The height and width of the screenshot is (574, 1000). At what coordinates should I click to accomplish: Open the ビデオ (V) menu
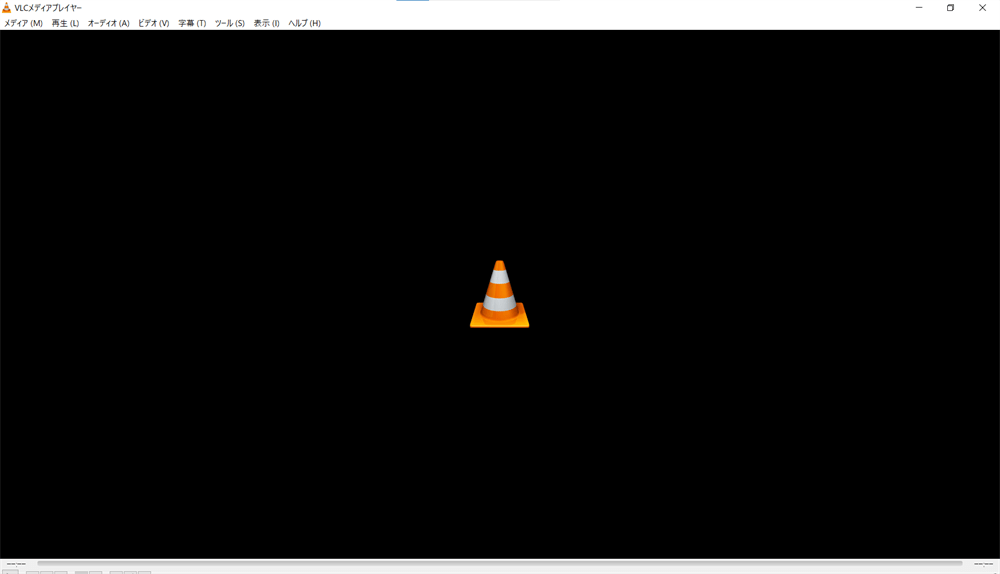[154, 23]
